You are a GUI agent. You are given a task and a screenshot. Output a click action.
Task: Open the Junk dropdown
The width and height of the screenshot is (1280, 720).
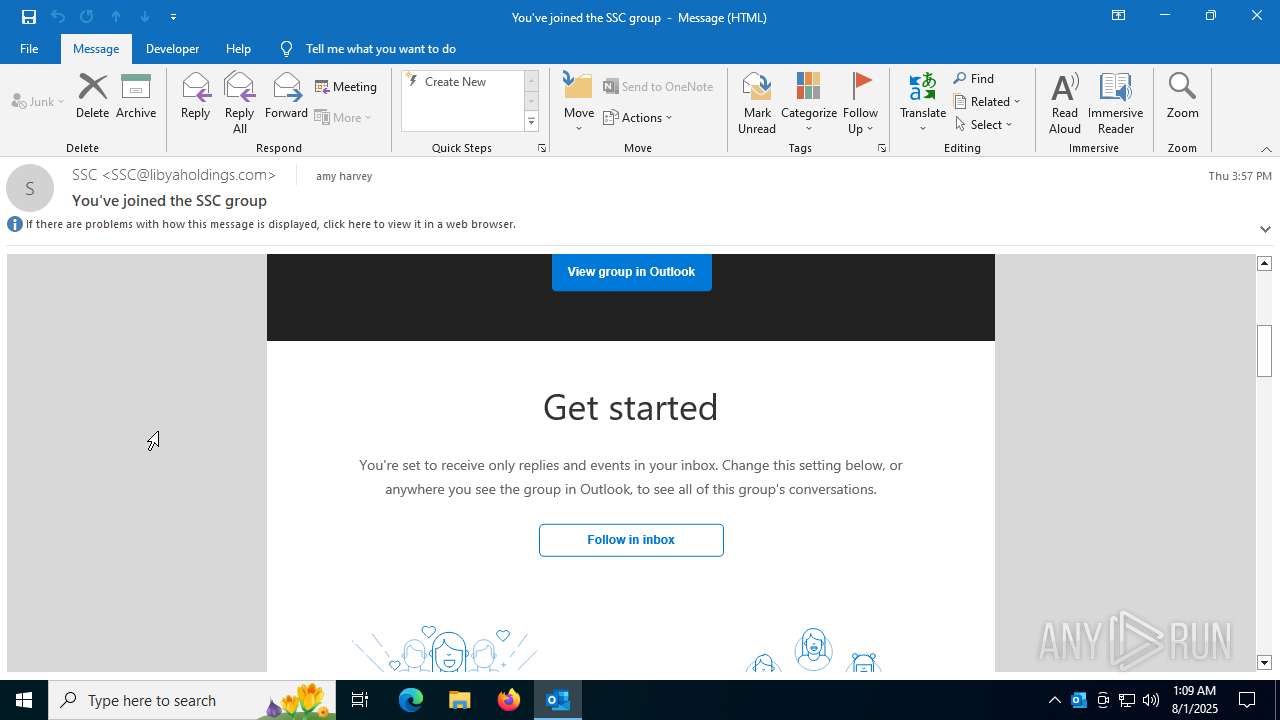click(38, 101)
